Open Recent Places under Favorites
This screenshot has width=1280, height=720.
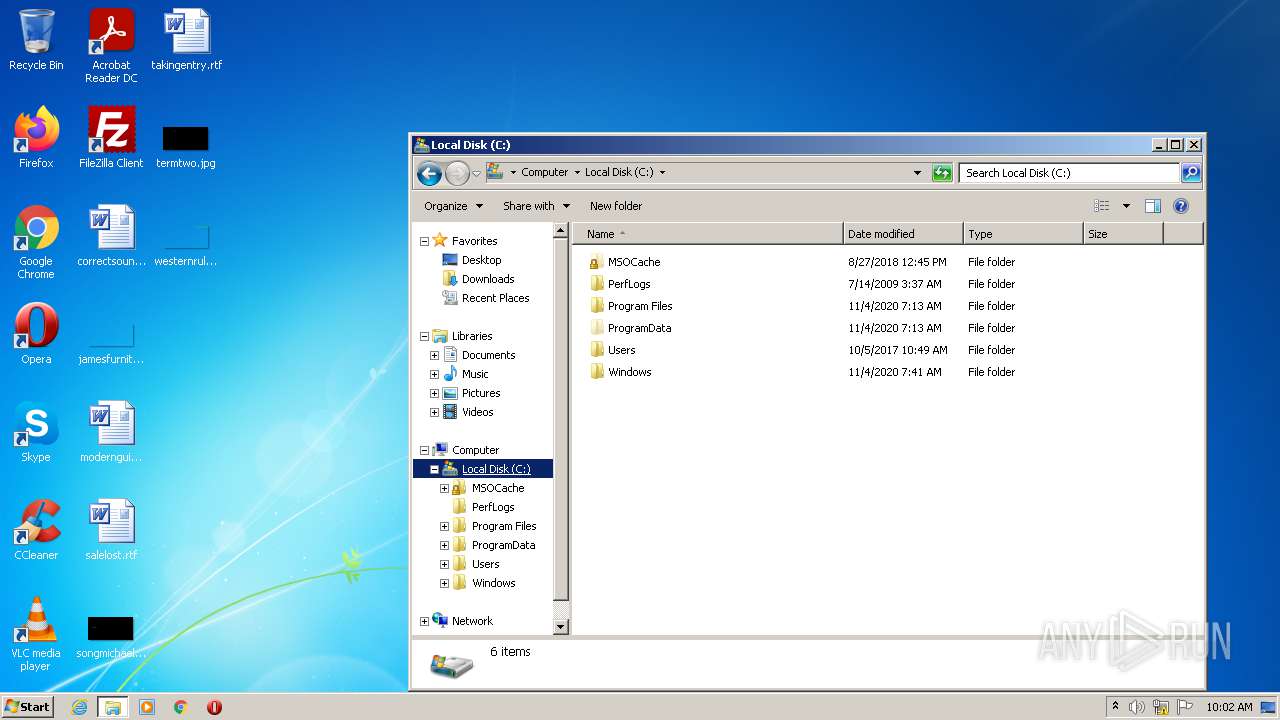point(495,298)
